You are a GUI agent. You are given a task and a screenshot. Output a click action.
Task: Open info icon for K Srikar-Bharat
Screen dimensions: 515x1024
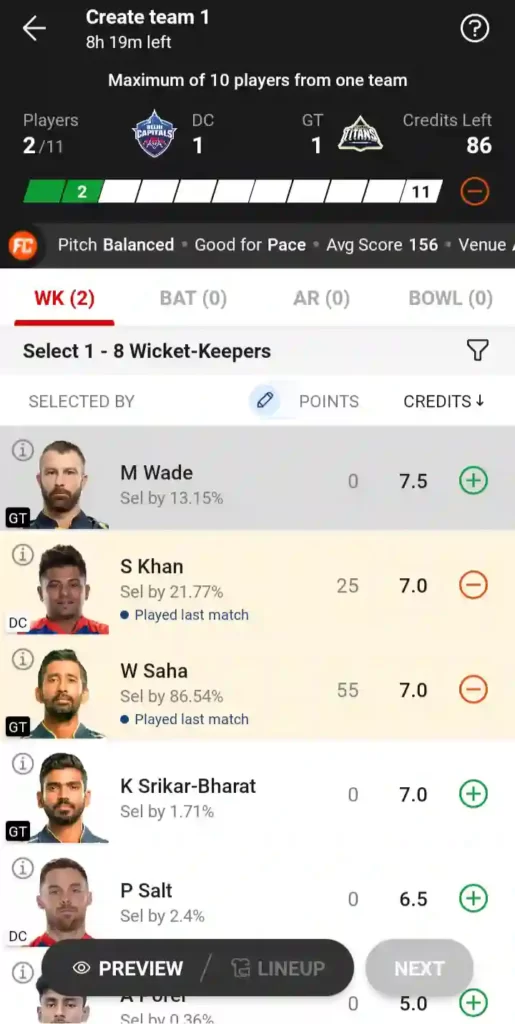(x=23, y=763)
